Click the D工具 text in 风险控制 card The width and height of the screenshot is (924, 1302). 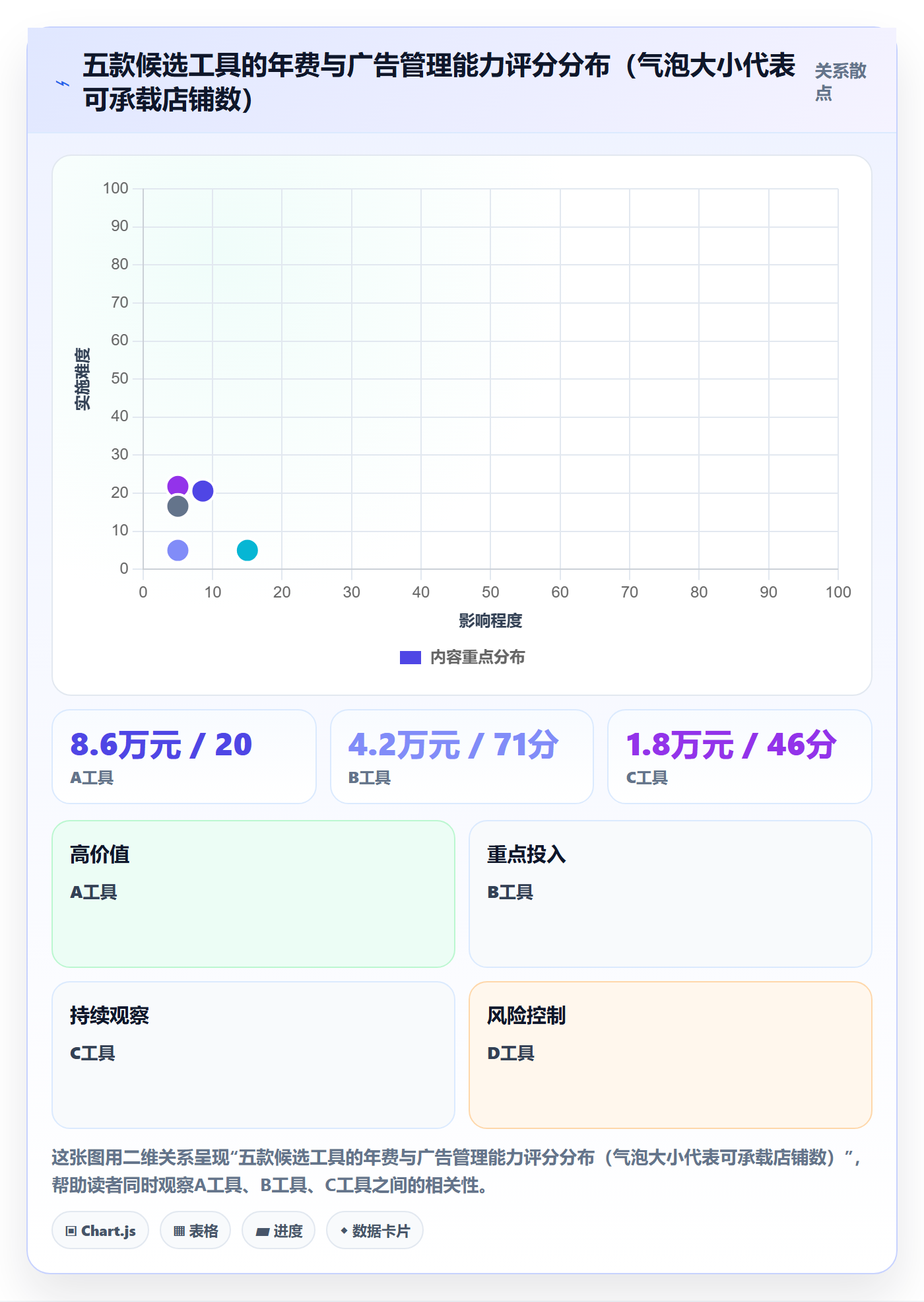(x=511, y=1054)
